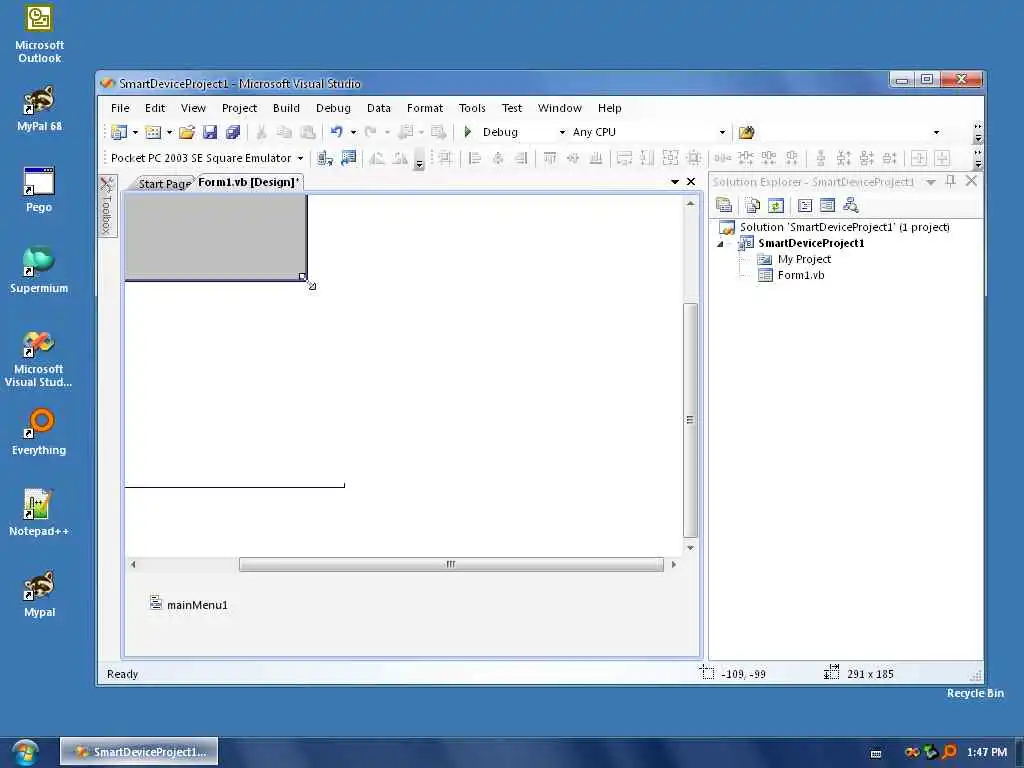Click the New Project toolbar icon
This screenshot has height=768, width=1024.
pos(119,133)
